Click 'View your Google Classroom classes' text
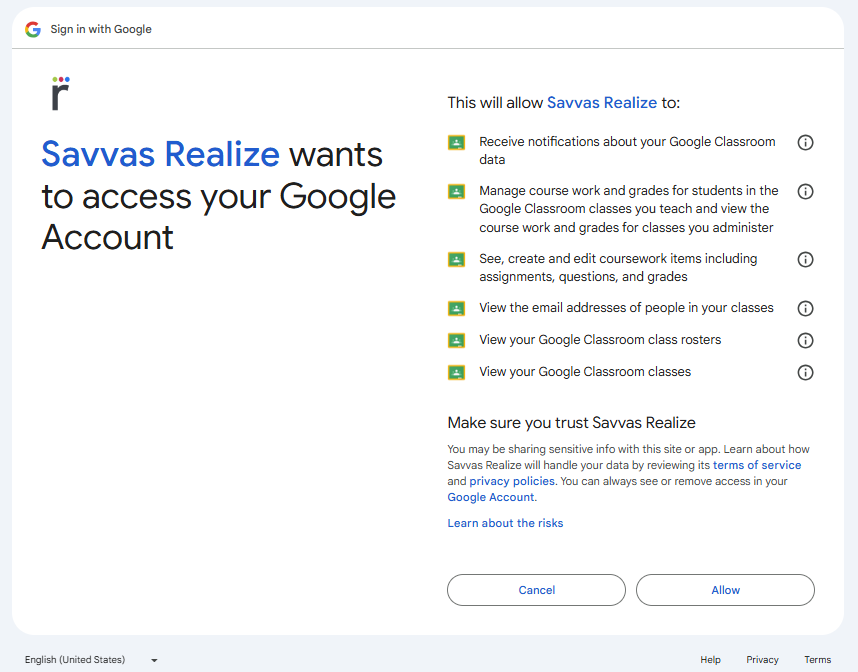Screen dimensions: 858x672 tap(585, 372)
